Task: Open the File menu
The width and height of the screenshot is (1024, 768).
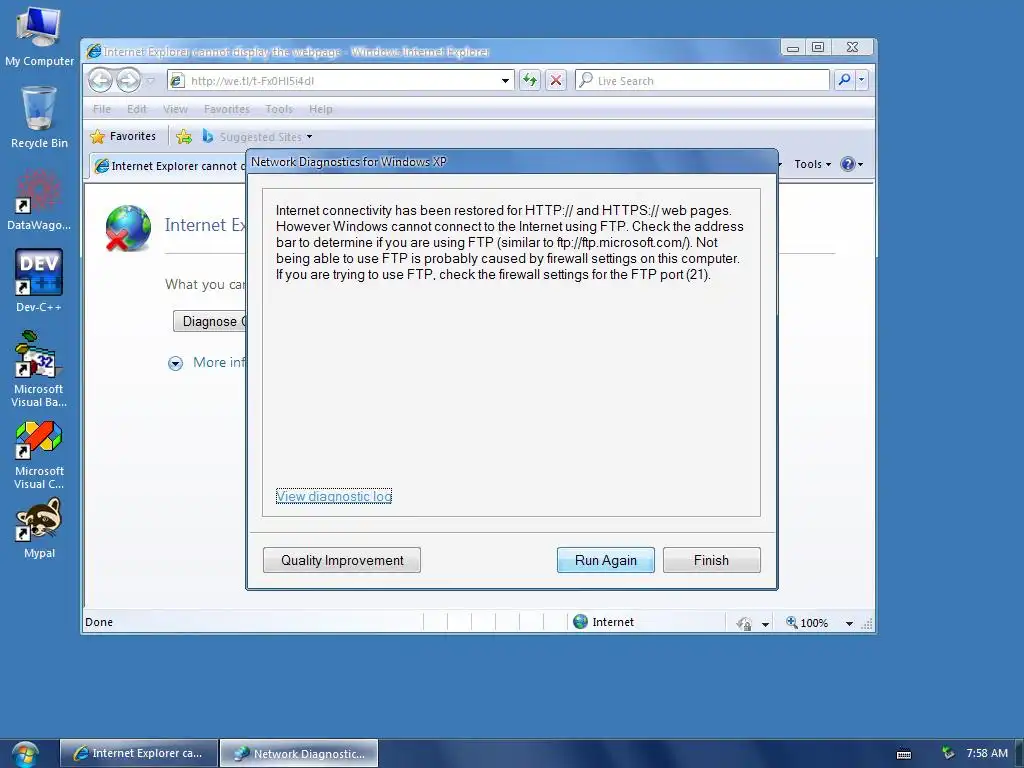Action: pyautogui.click(x=102, y=109)
